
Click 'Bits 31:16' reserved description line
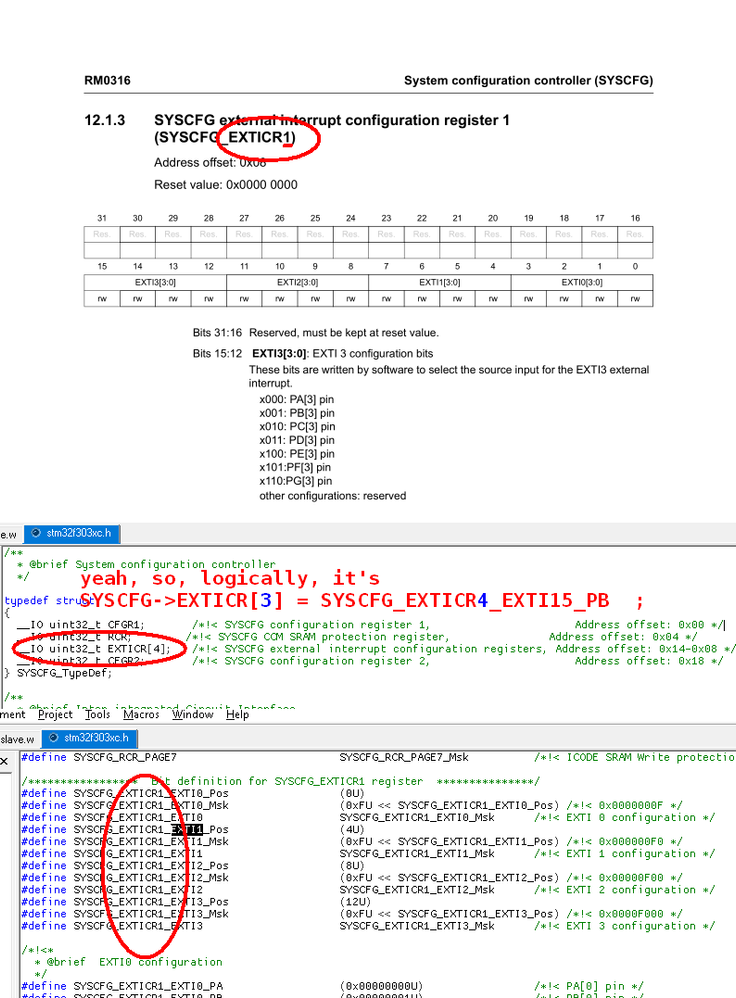316,333
